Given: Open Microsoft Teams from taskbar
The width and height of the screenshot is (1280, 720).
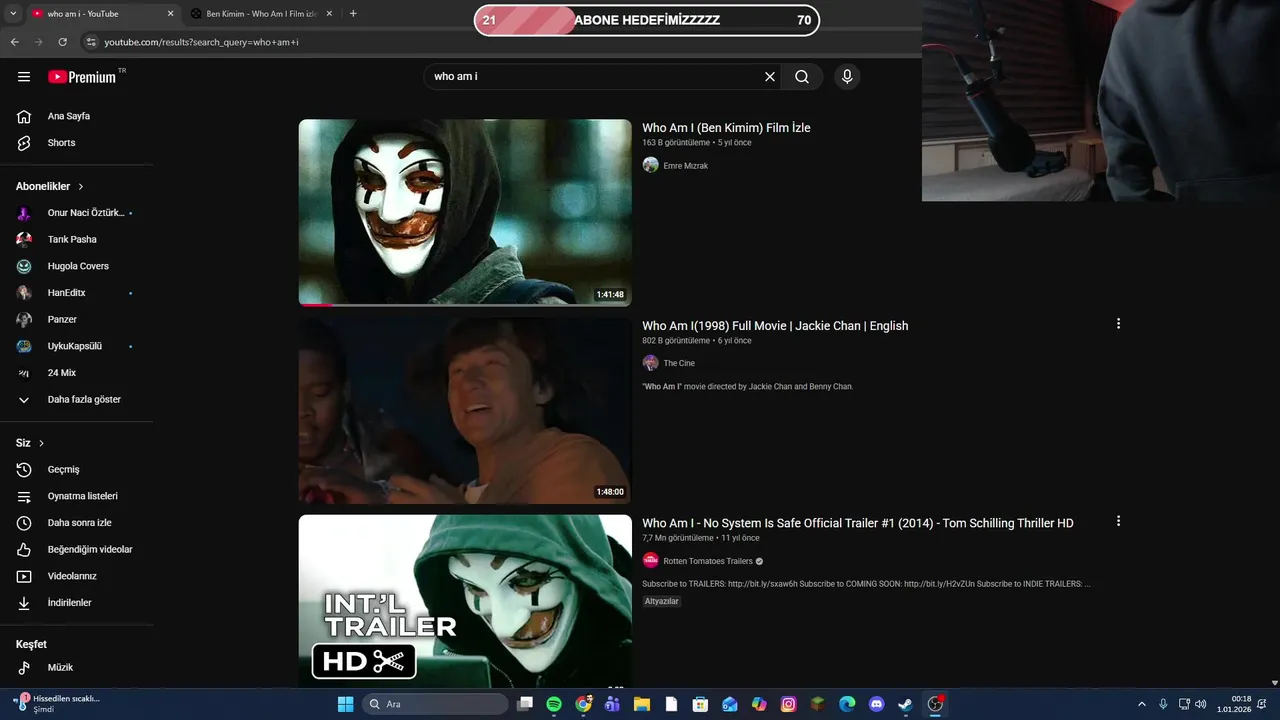Looking at the screenshot, I should 612,704.
